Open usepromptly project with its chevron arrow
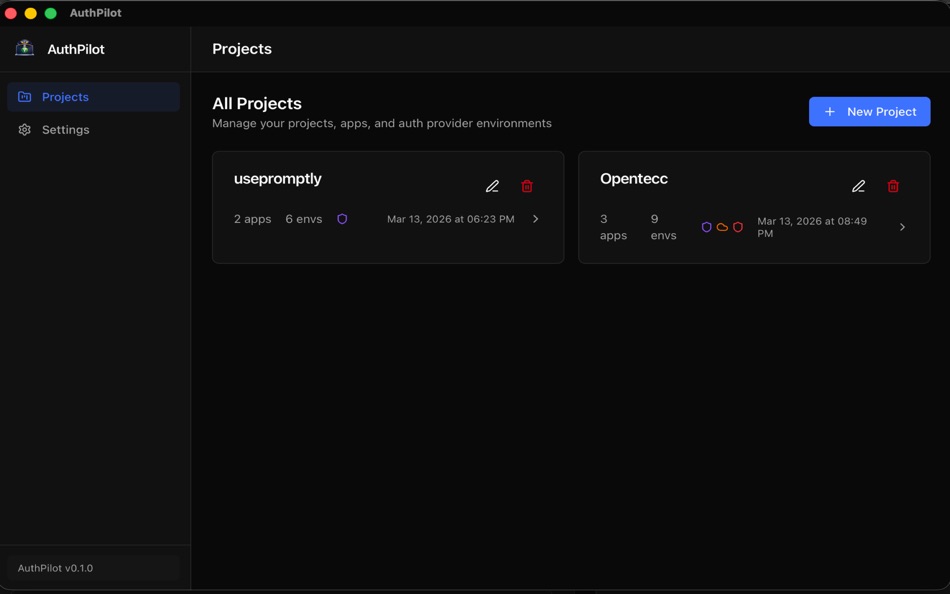Screen dimensions: 950x594 536,219
